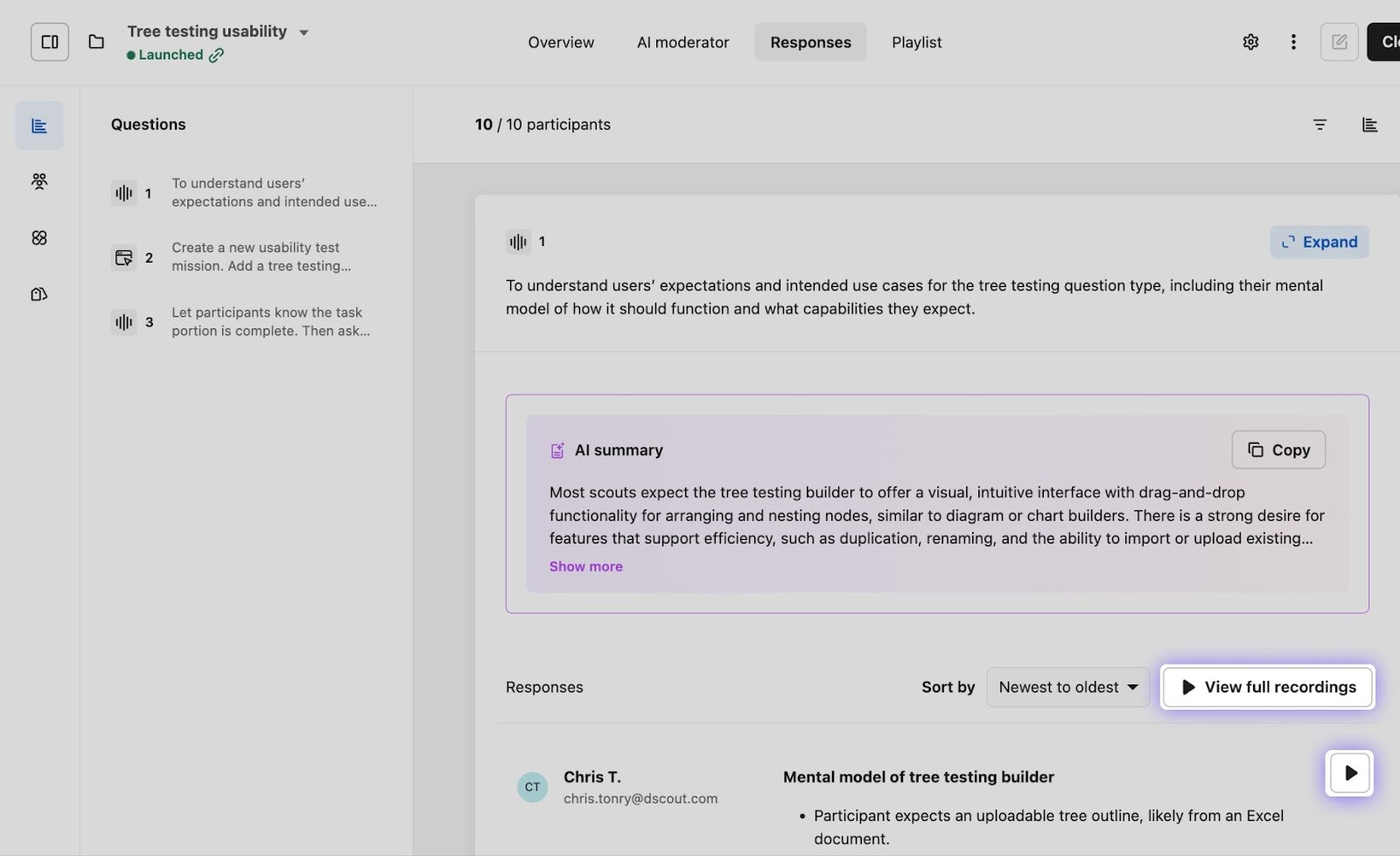Copy the launched study link icon
Image resolution: width=1400 pixels, height=856 pixels.
click(x=216, y=55)
